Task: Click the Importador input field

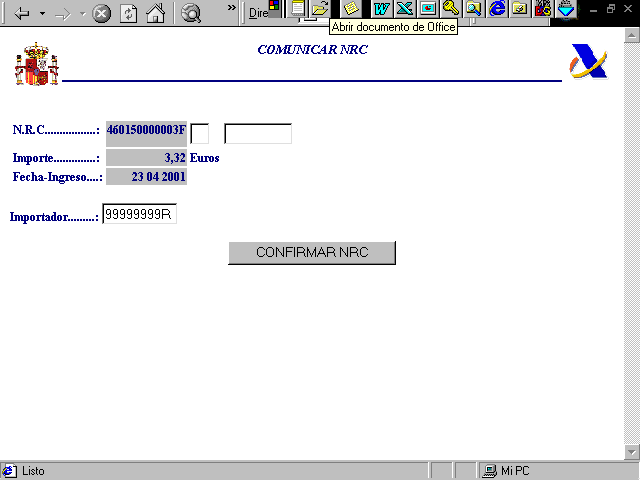Action: click(139, 214)
